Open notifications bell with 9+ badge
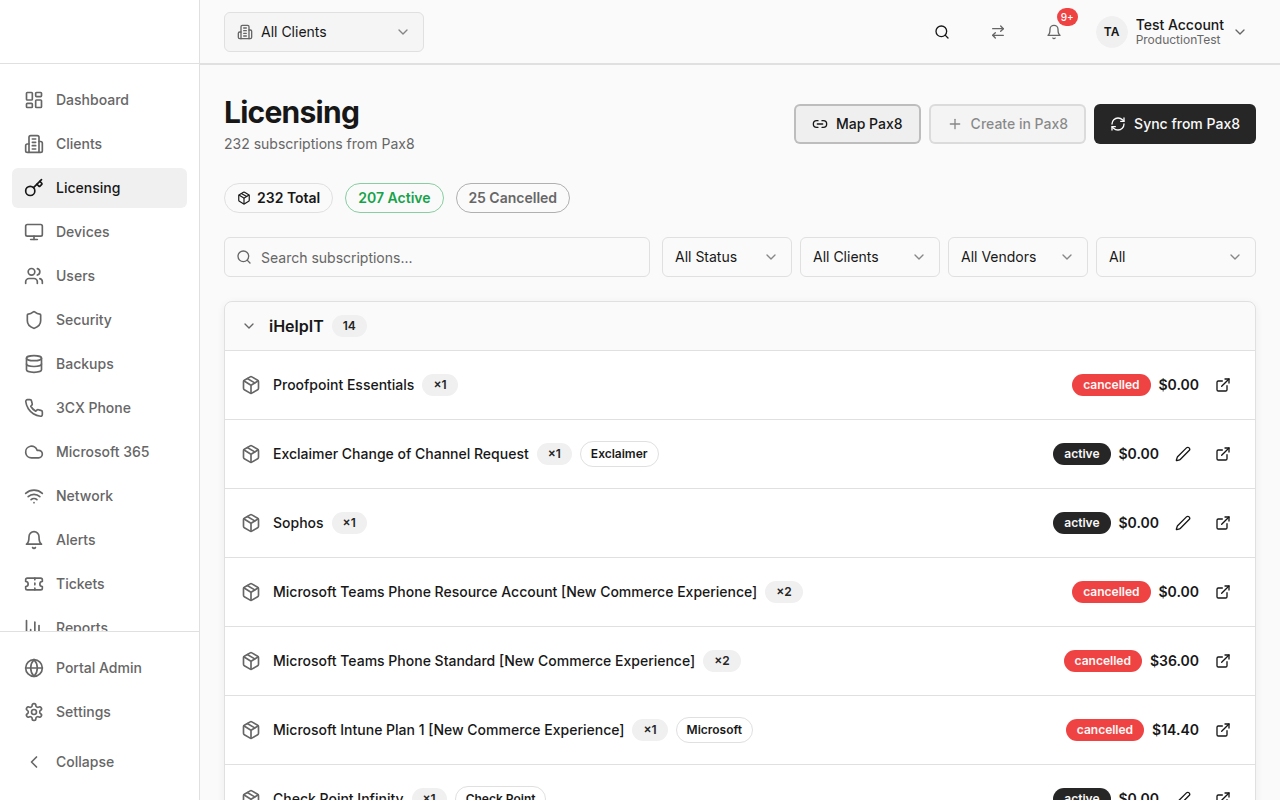 coord(1054,32)
